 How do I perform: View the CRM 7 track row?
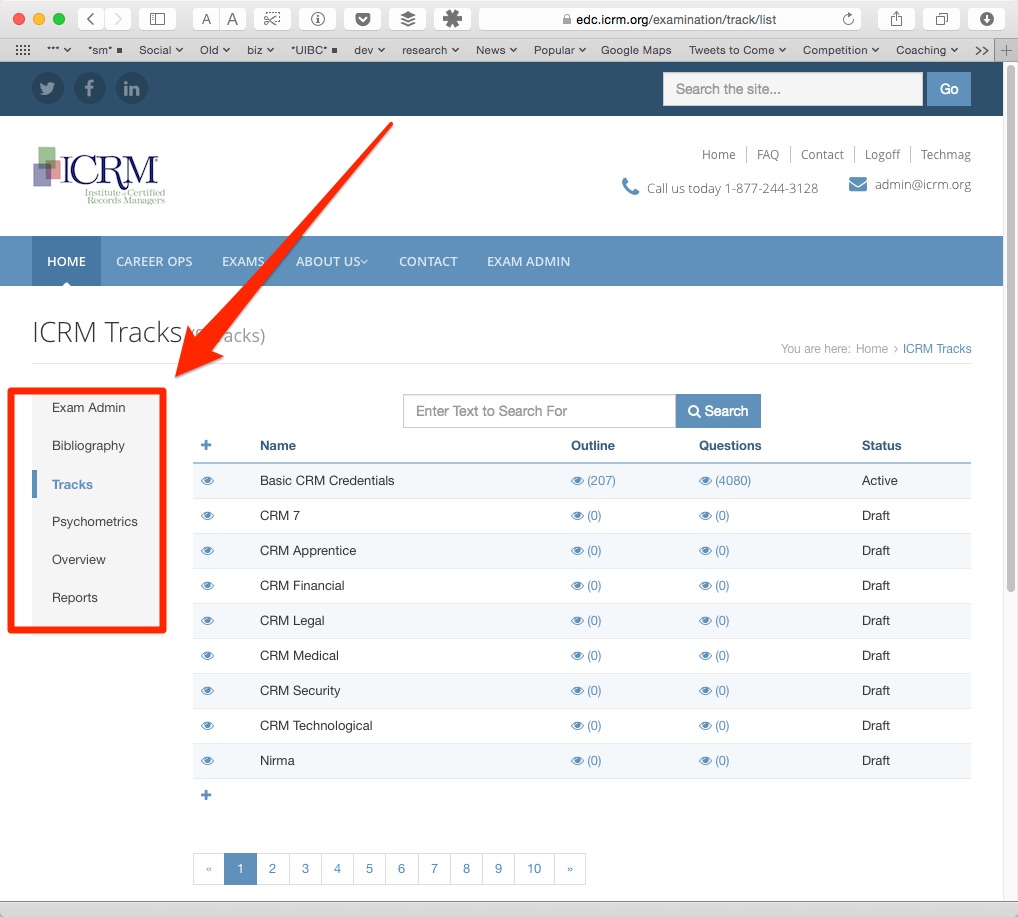(x=207, y=516)
